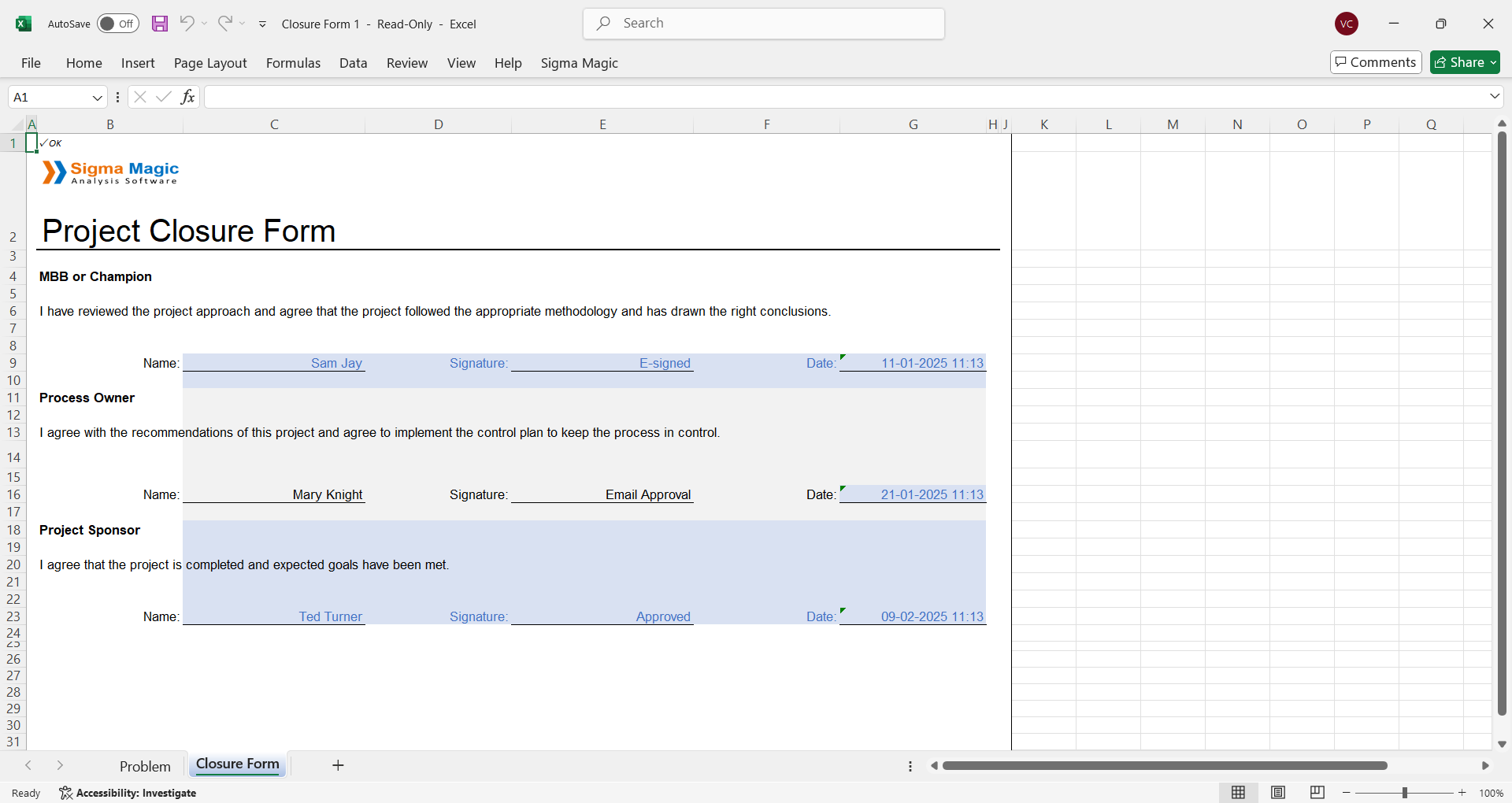Click the Email Approval cell
Viewport: 1512px width, 803px height.
(602, 494)
